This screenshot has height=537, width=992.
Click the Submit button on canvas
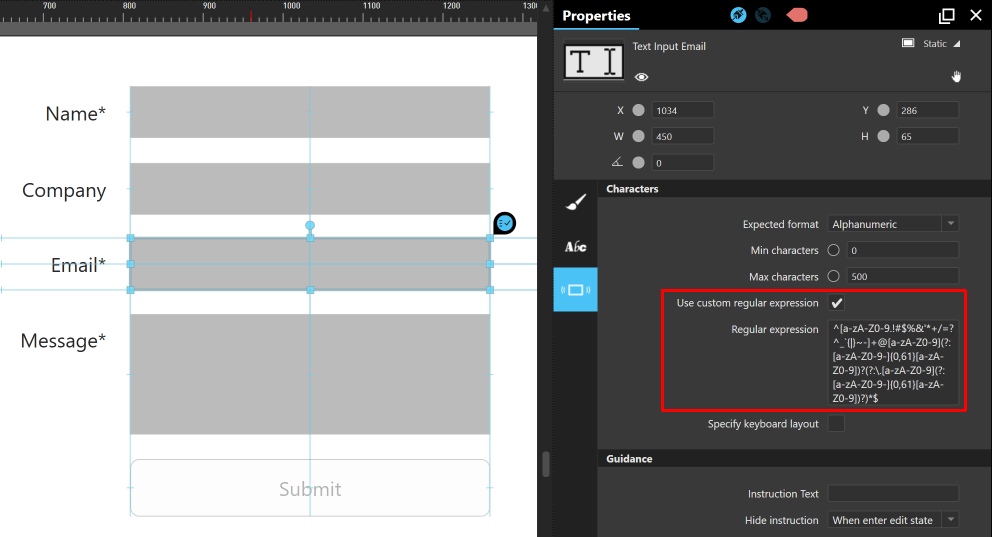point(310,488)
